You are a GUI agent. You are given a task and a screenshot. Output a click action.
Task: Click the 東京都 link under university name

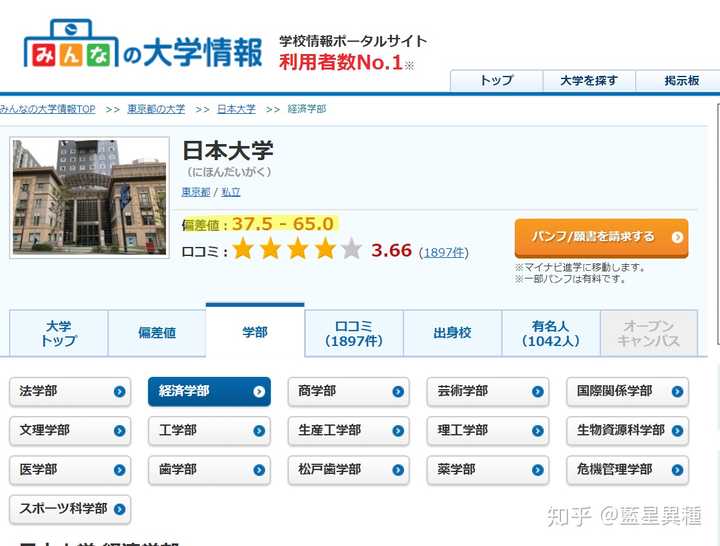point(196,192)
